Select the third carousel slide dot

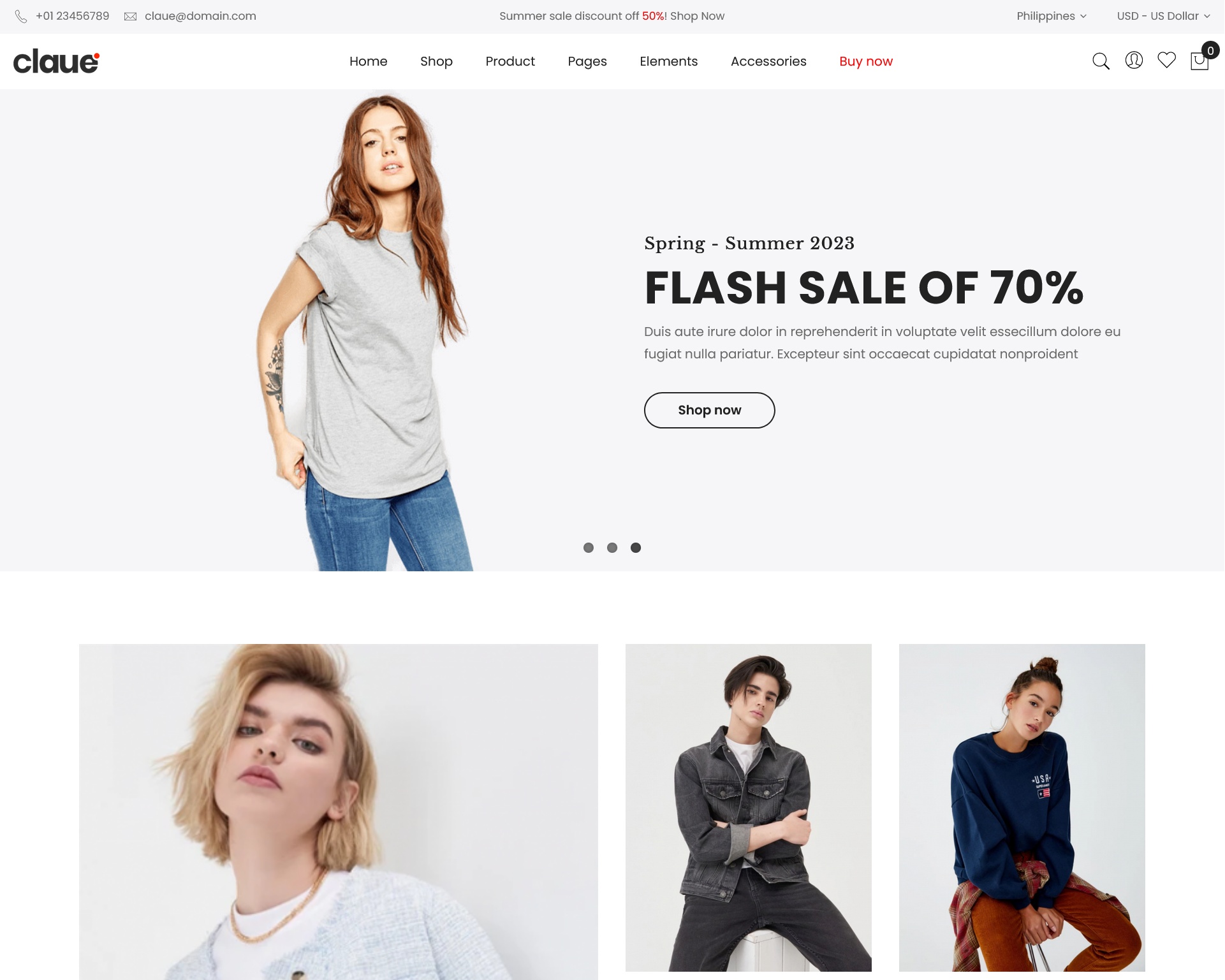[636, 547]
